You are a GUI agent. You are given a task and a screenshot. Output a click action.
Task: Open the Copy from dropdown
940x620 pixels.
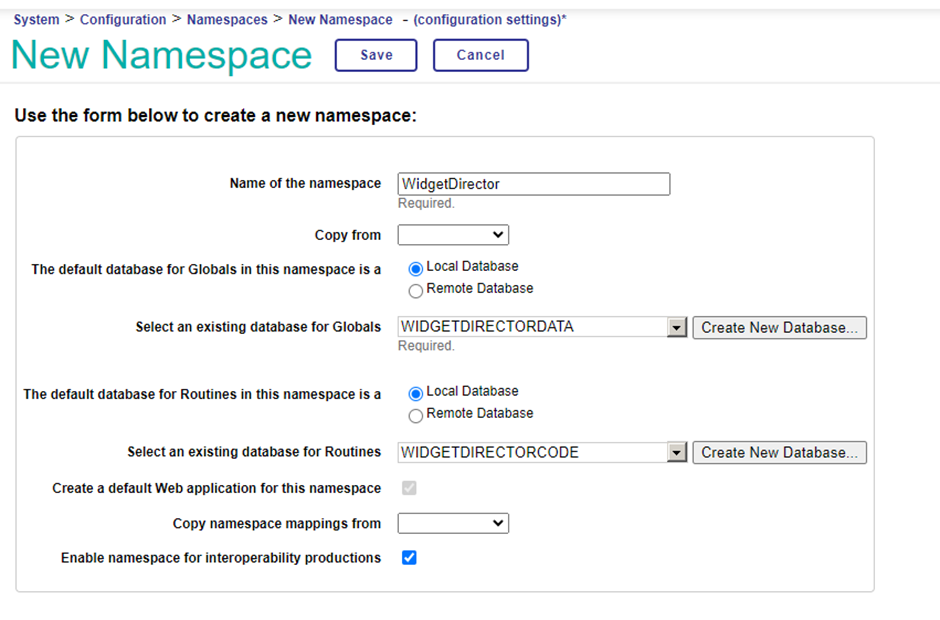pos(453,235)
